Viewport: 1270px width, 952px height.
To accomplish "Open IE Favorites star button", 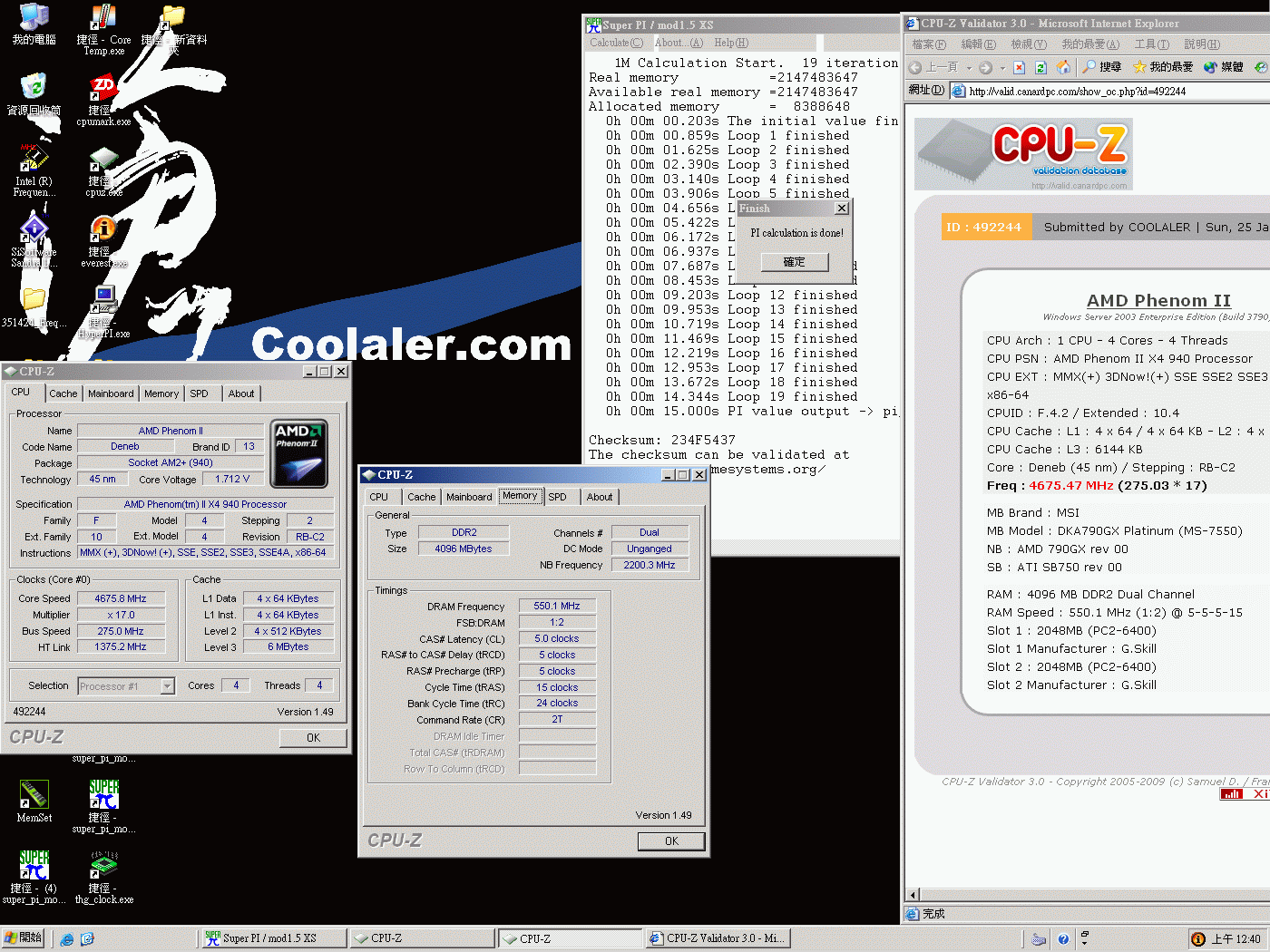I will [x=1163, y=67].
